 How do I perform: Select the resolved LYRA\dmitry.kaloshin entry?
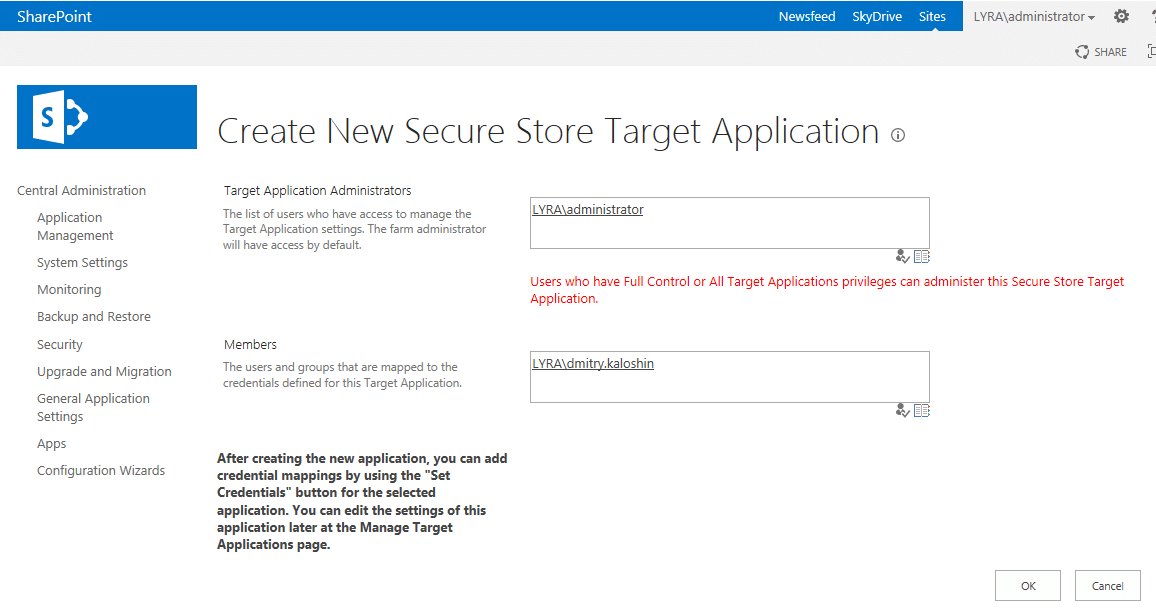[x=593, y=363]
